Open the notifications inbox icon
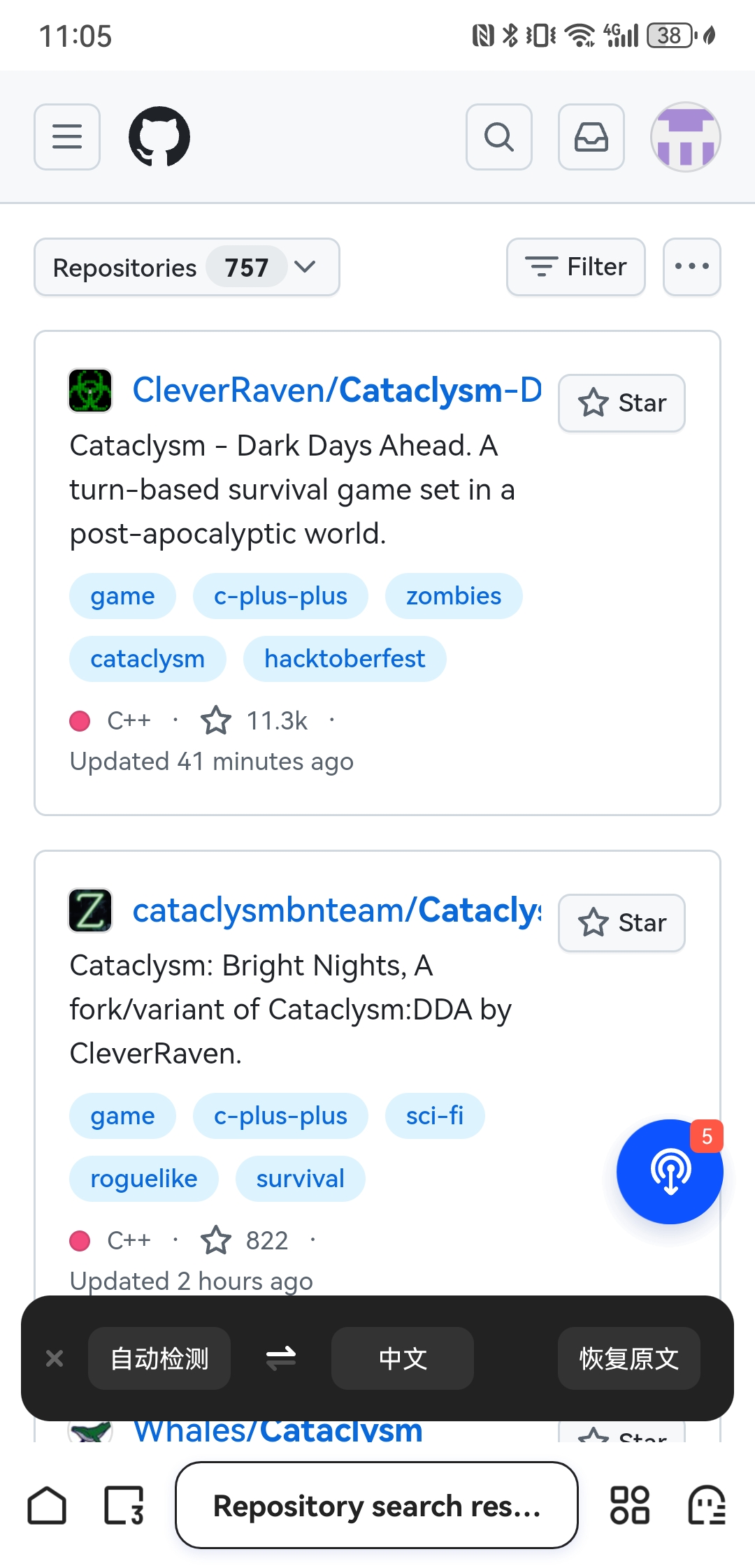Image resolution: width=755 pixels, height=1568 pixels. [591, 137]
